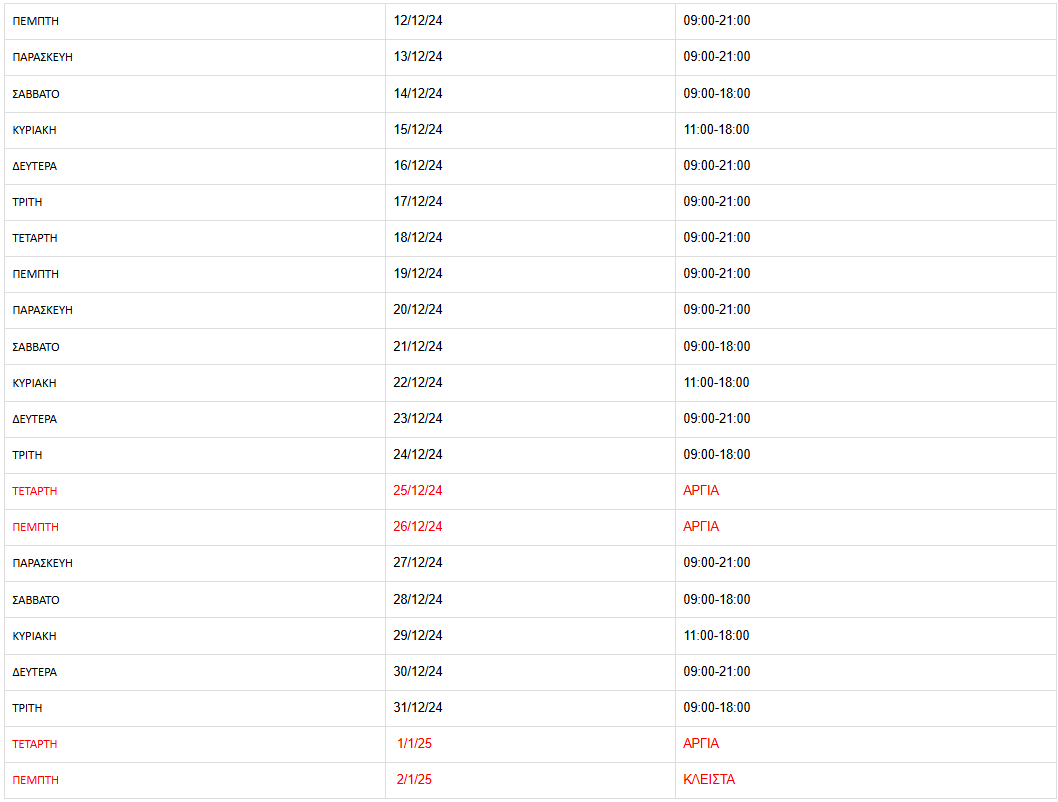
Task: Select red ΠΕΜΠΤΗ in the 2/1/25 row
Action: (x=35, y=780)
